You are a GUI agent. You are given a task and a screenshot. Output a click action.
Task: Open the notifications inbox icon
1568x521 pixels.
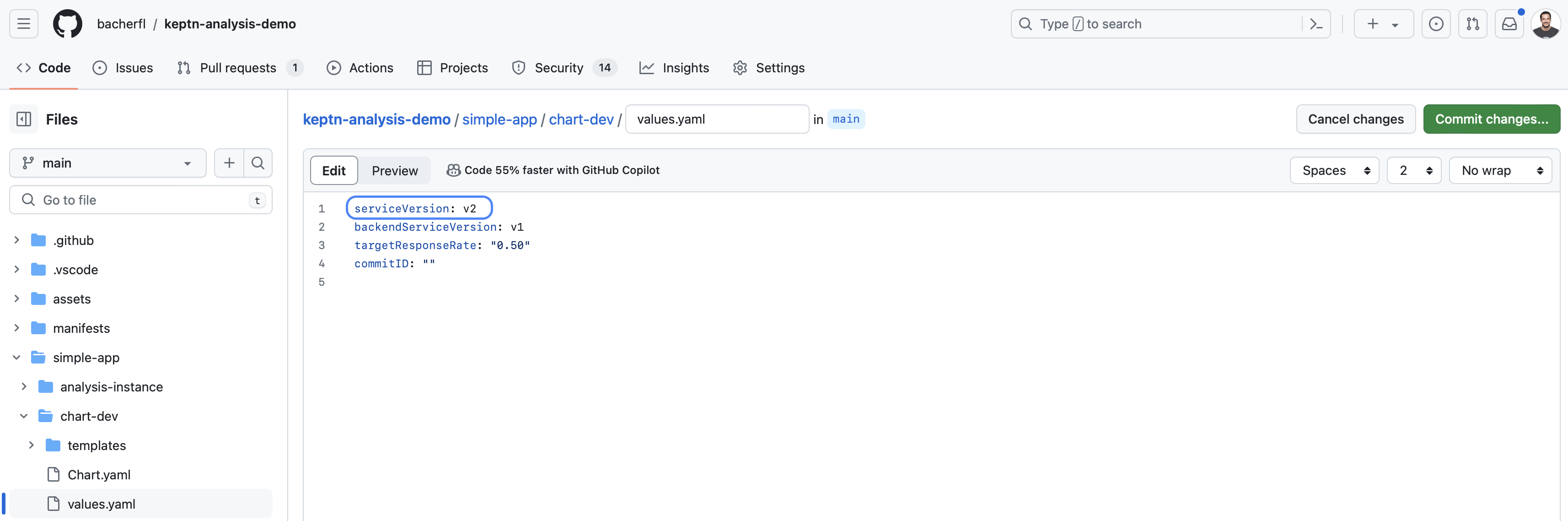pos(1509,24)
